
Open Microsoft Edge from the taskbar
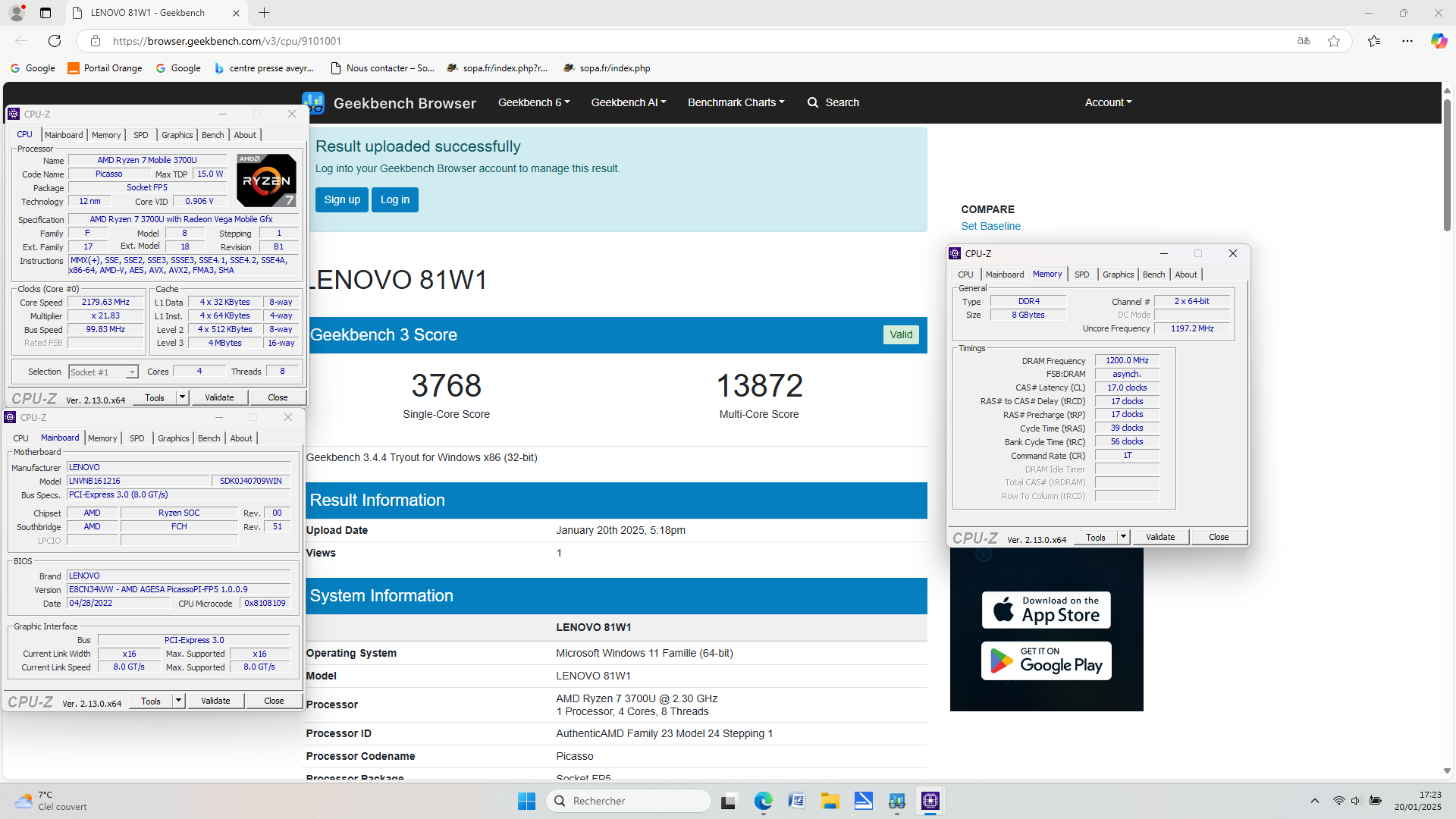pos(763,801)
